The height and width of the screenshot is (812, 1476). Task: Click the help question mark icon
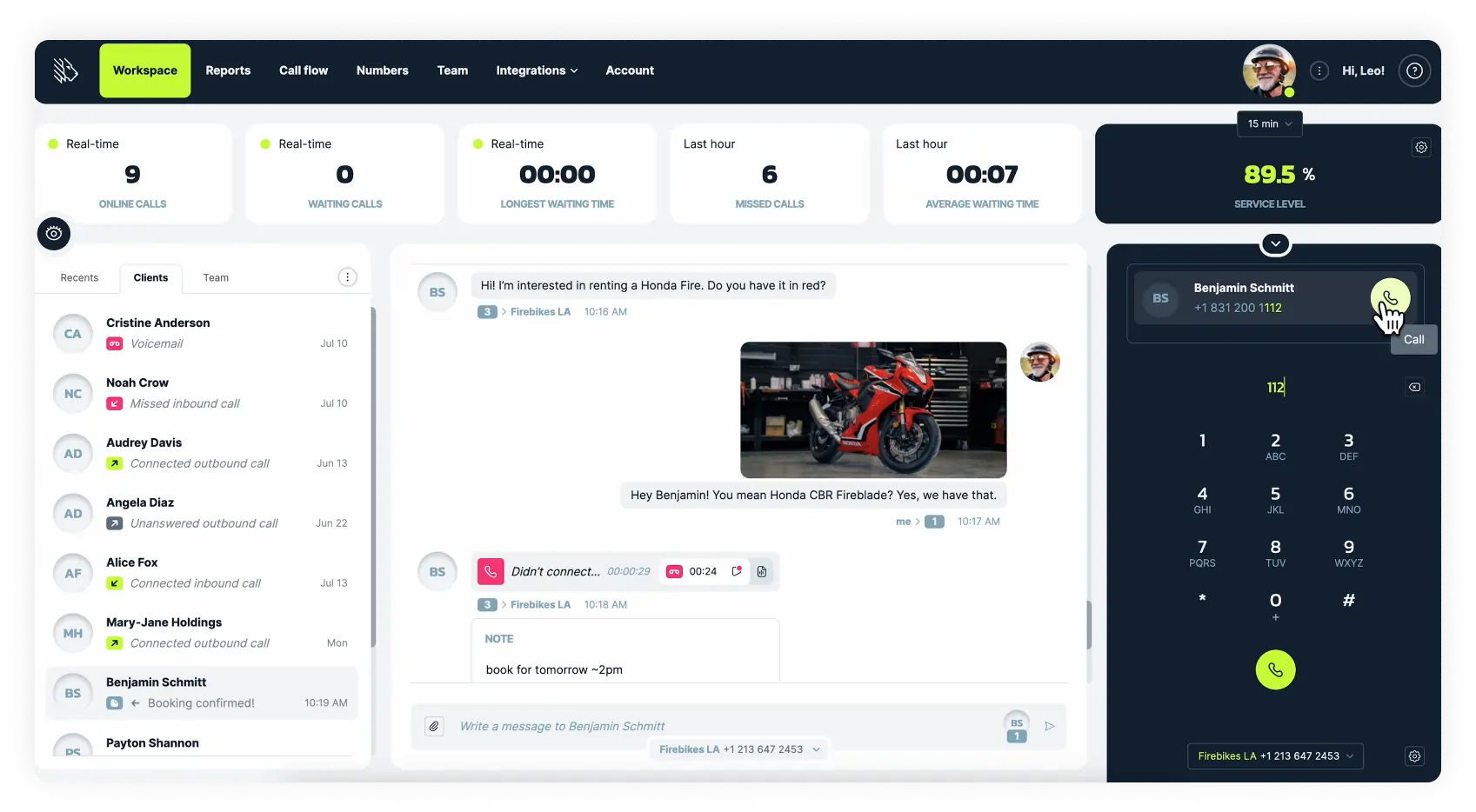click(x=1414, y=71)
